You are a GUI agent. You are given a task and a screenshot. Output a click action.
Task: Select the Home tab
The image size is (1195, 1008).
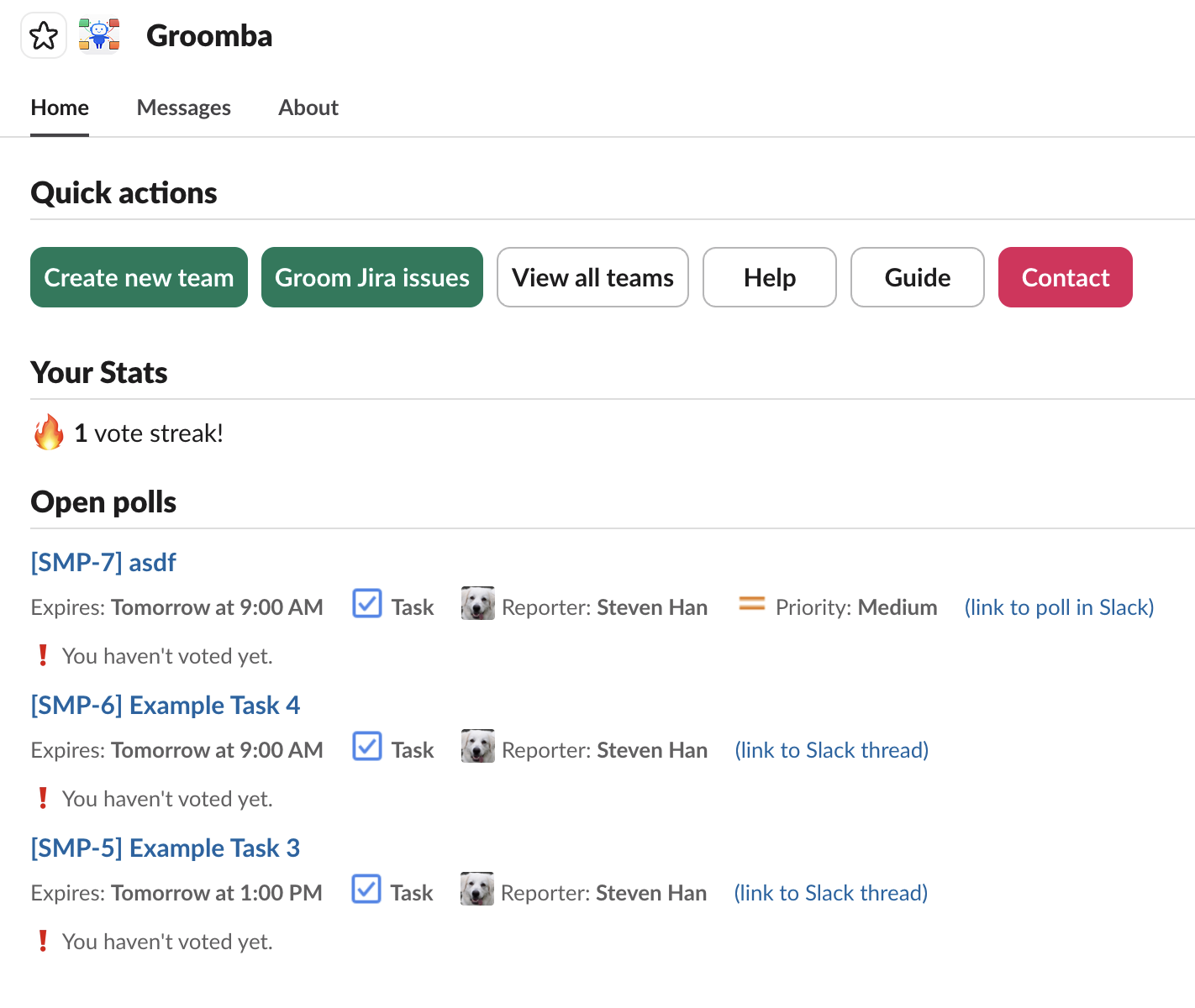pos(60,108)
